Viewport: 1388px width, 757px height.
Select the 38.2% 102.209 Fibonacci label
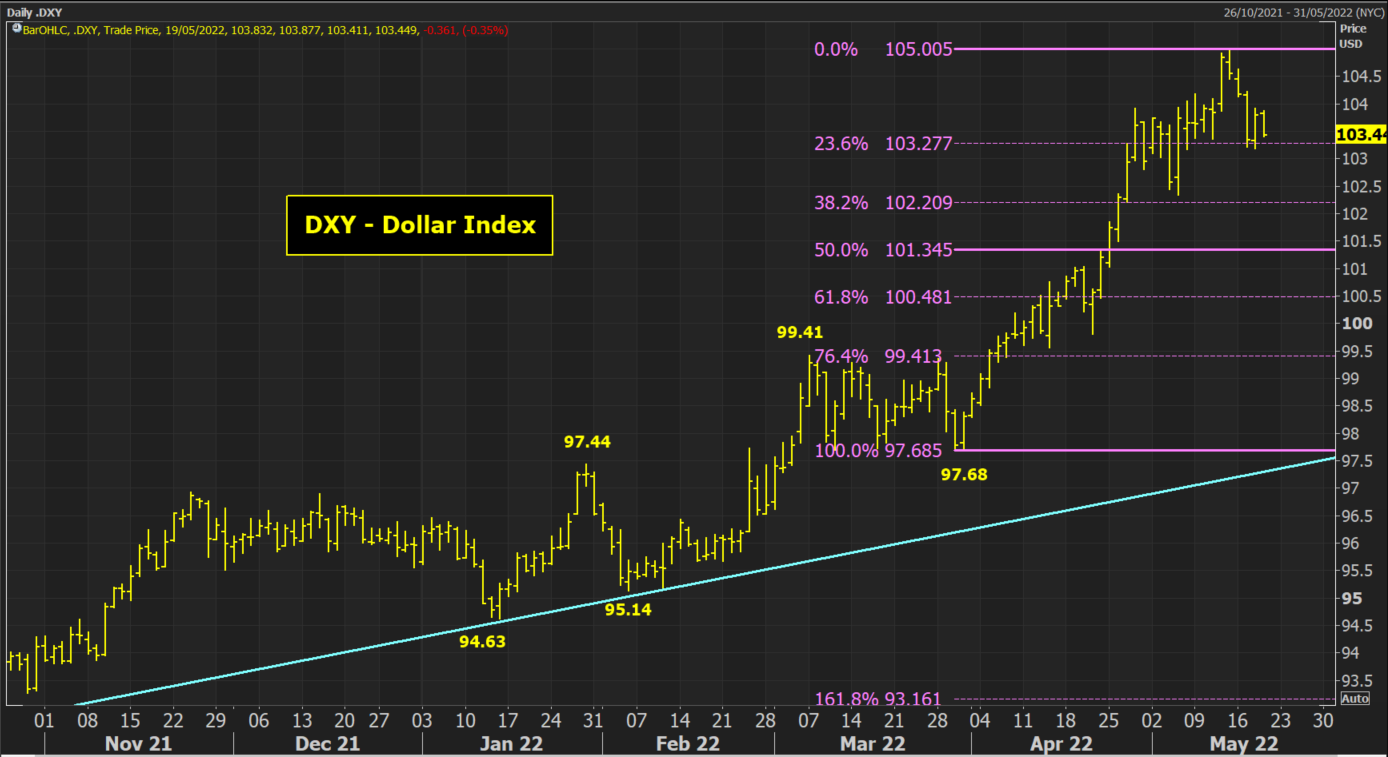(x=884, y=202)
